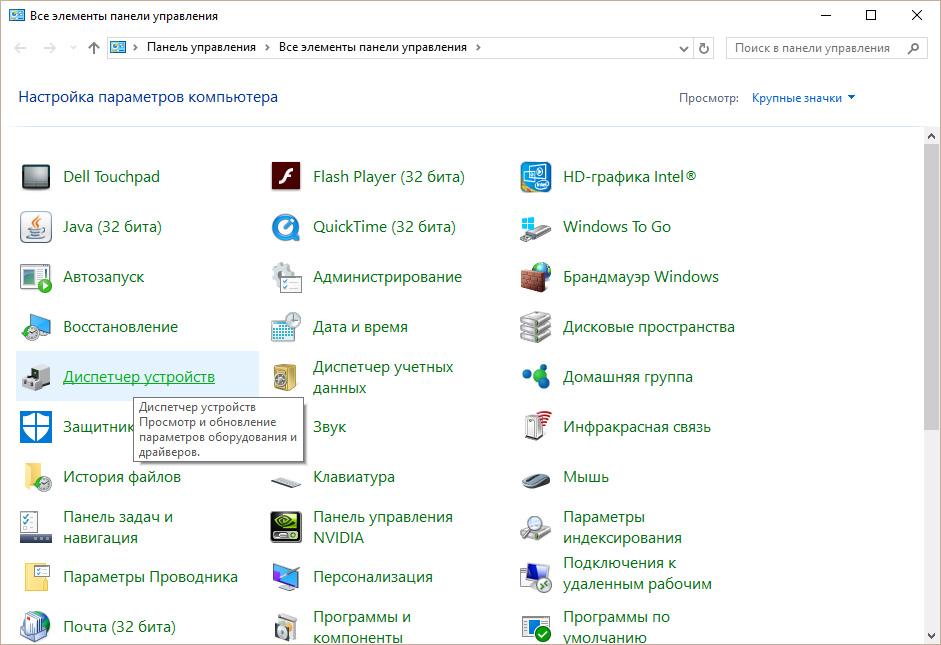Open the Dell Touchpad icon

[36, 177]
